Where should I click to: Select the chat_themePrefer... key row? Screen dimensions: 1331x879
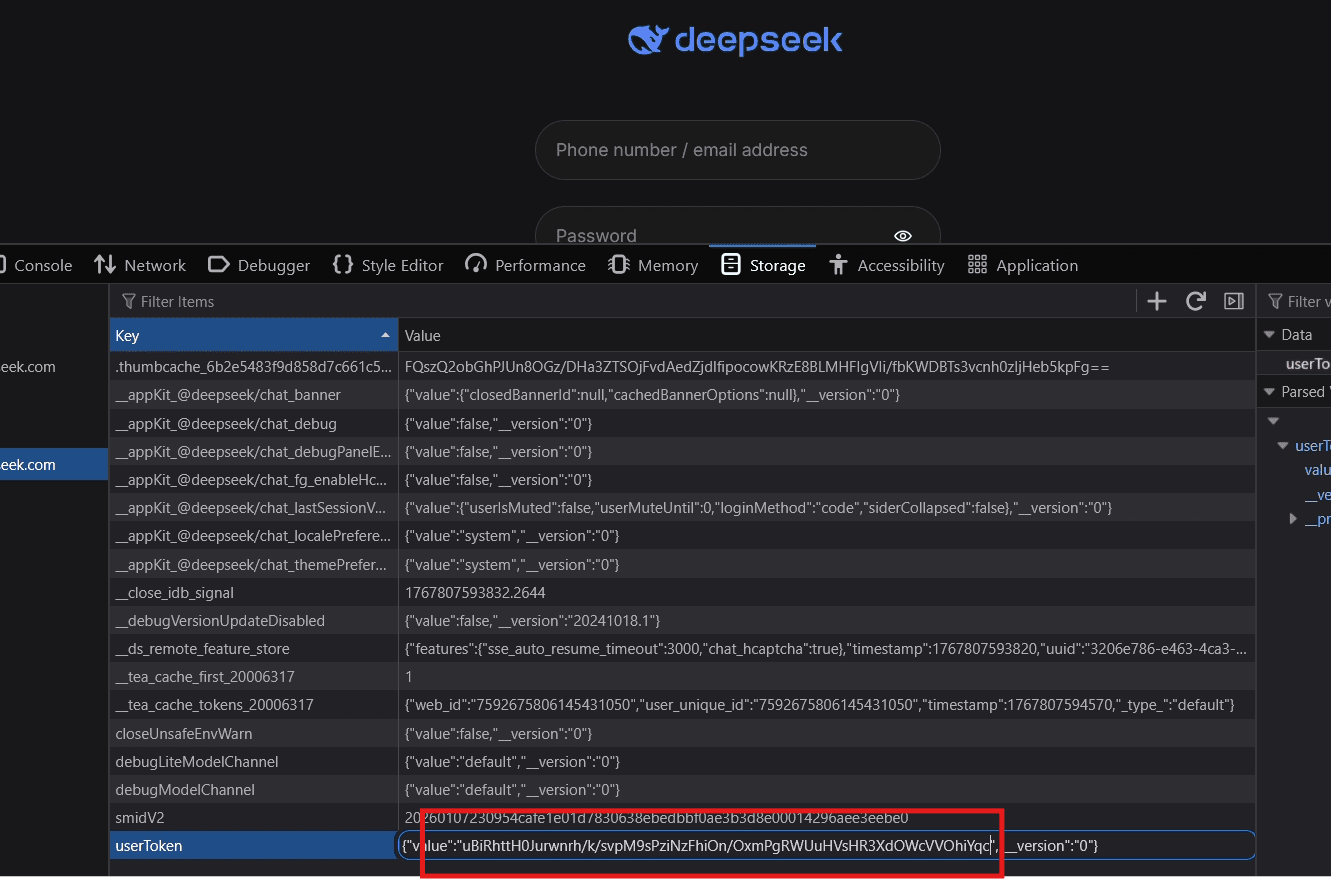(254, 565)
